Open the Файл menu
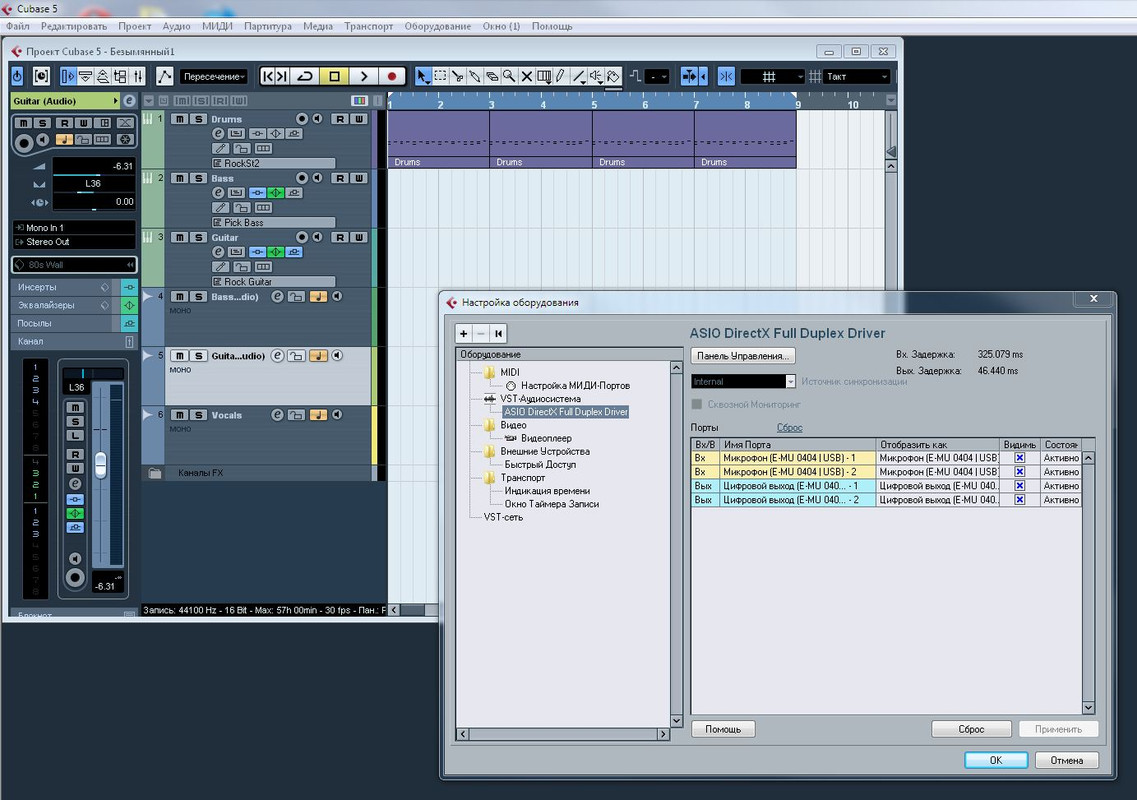1137x800 pixels. tap(17, 26)
